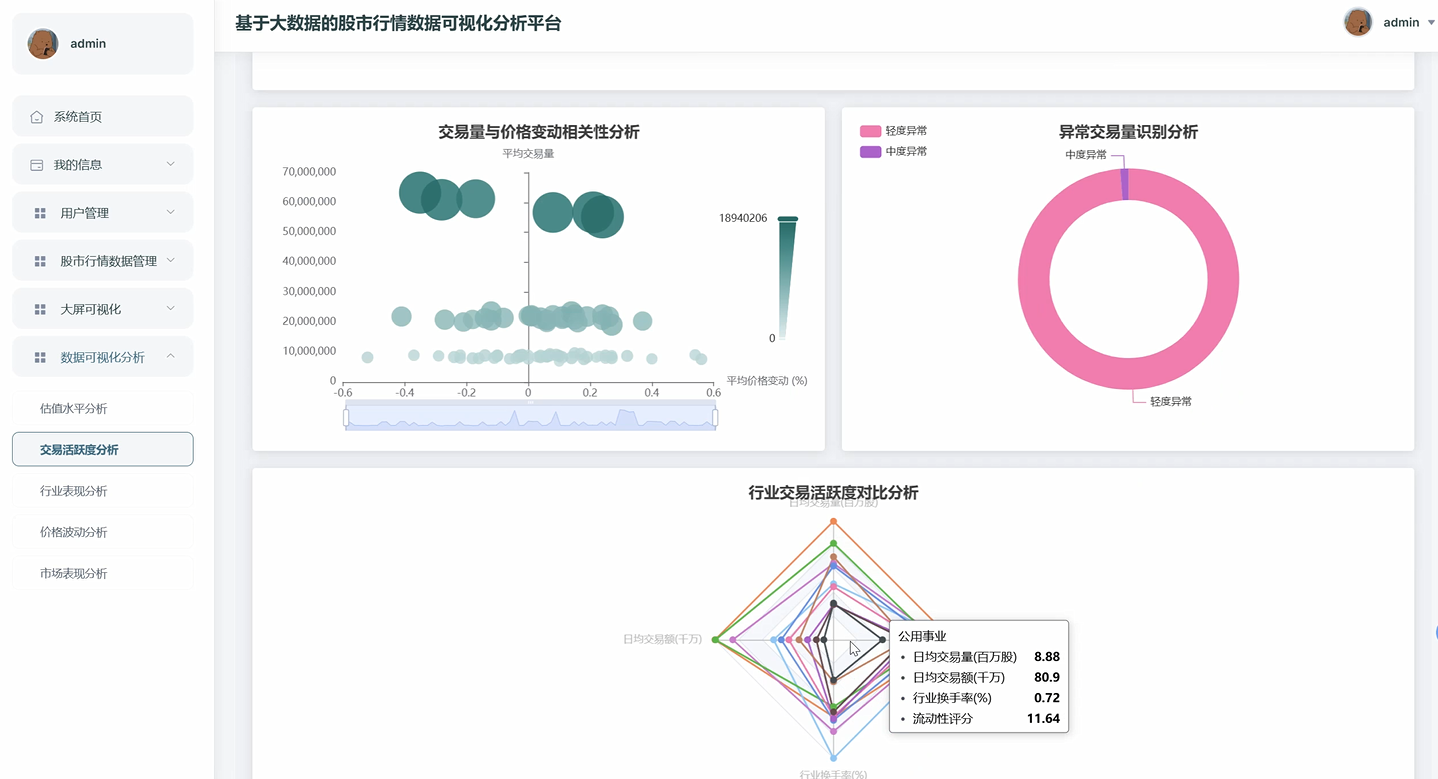Click the platform title 基于大数据的股市行情数据可视化分析平台
This screenshot has width=1438, height=779.
398,23
